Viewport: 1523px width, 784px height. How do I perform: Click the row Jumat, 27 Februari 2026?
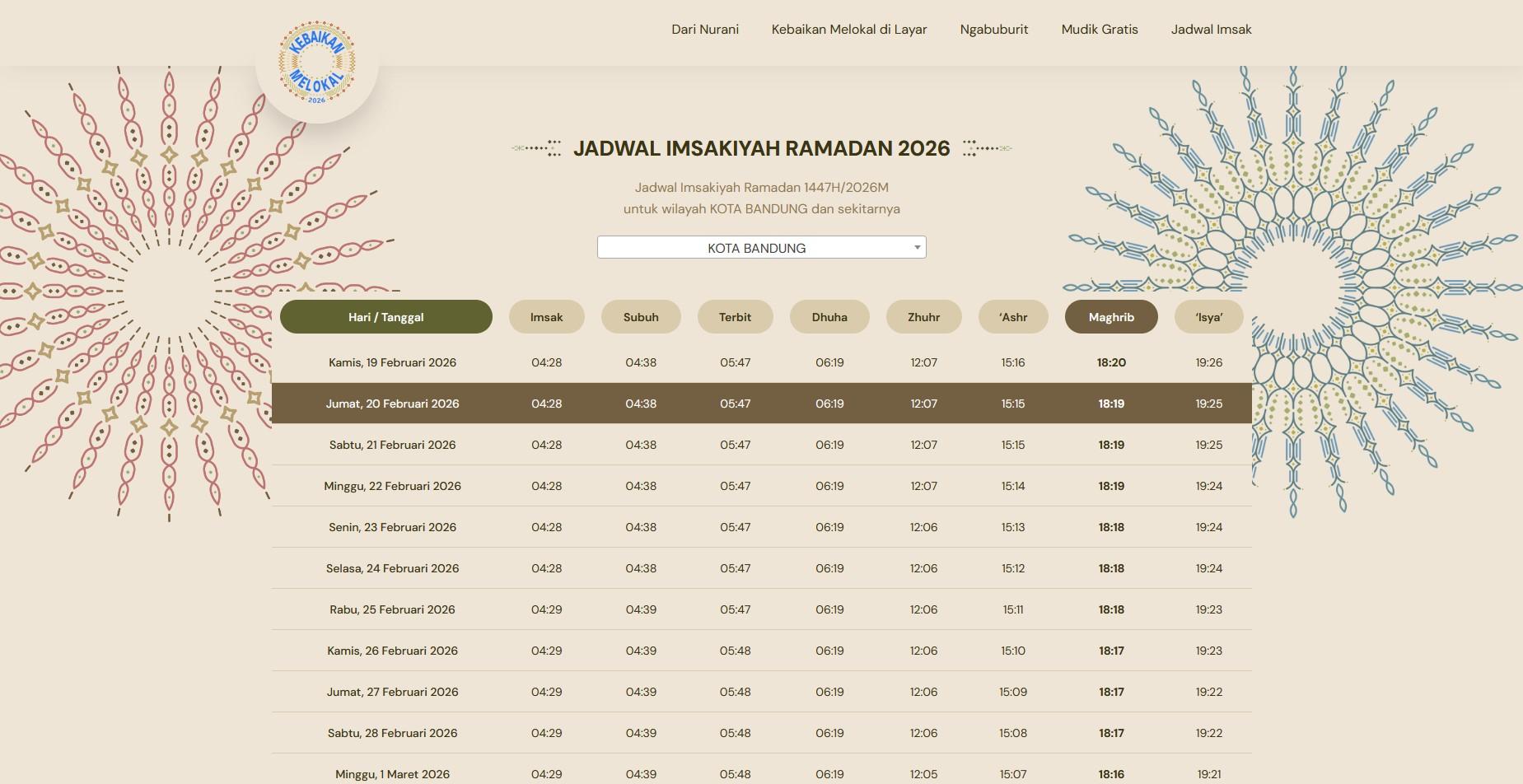762,692
